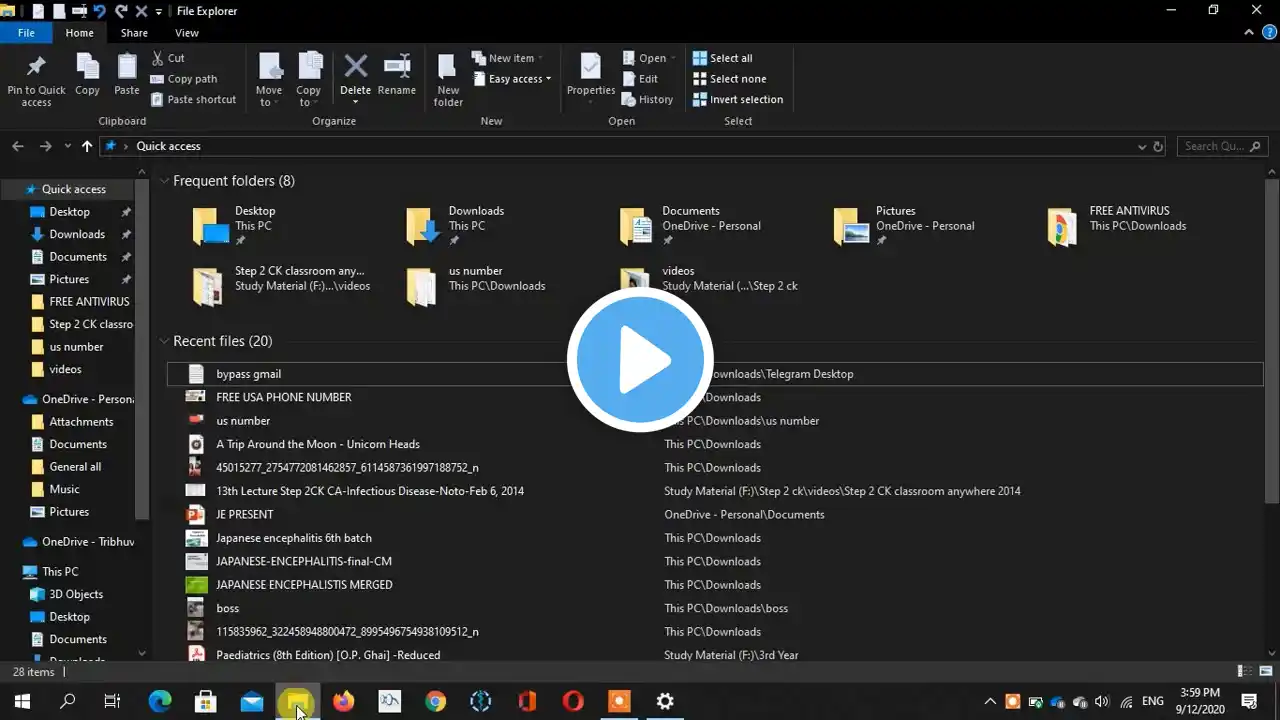Collapse the Recent files section
Screen dimensions: 1280x720
[x=164, y=341]
